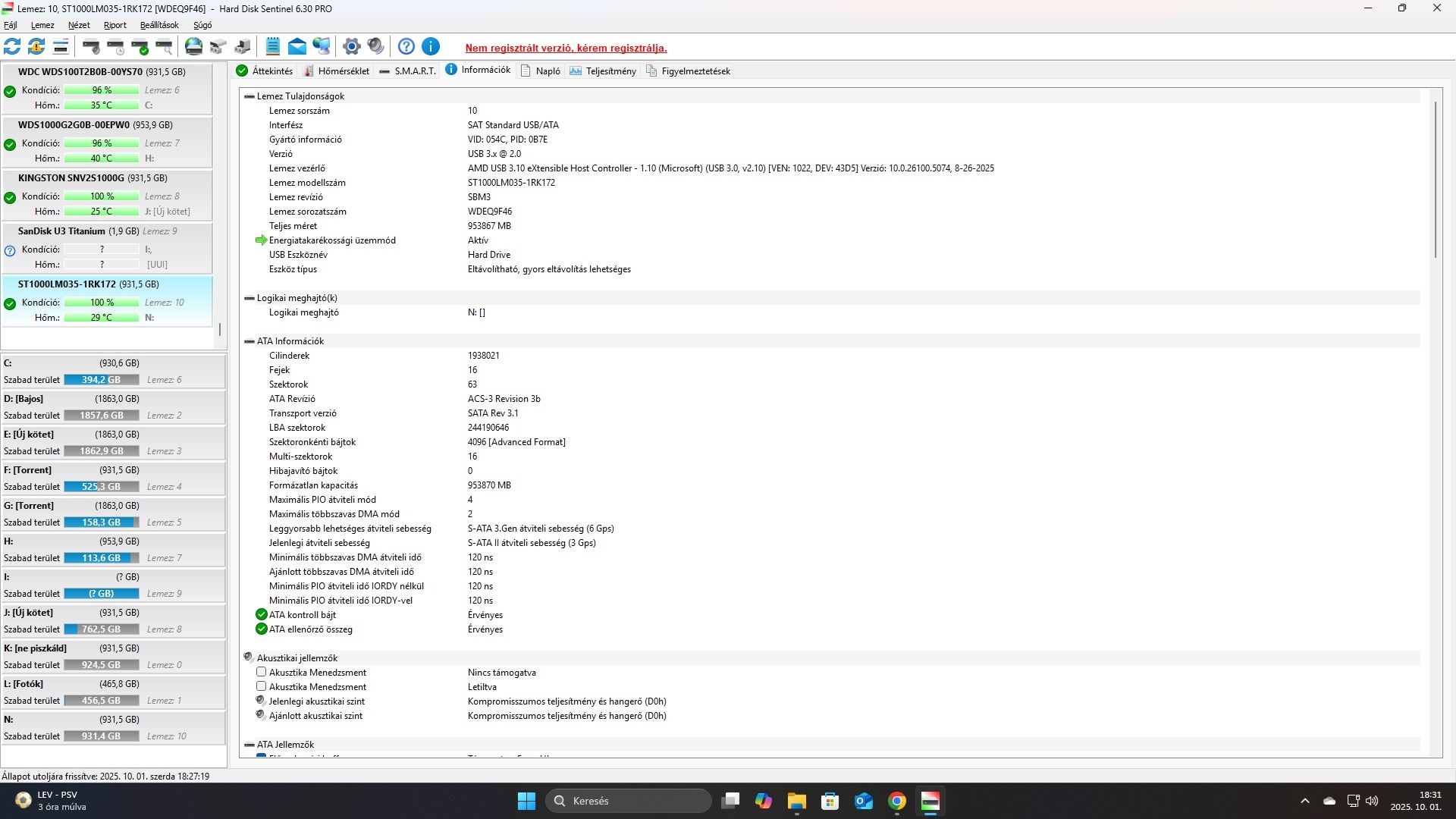
Task: Collapse the ATA Információk section
Action: click(249, 341)
